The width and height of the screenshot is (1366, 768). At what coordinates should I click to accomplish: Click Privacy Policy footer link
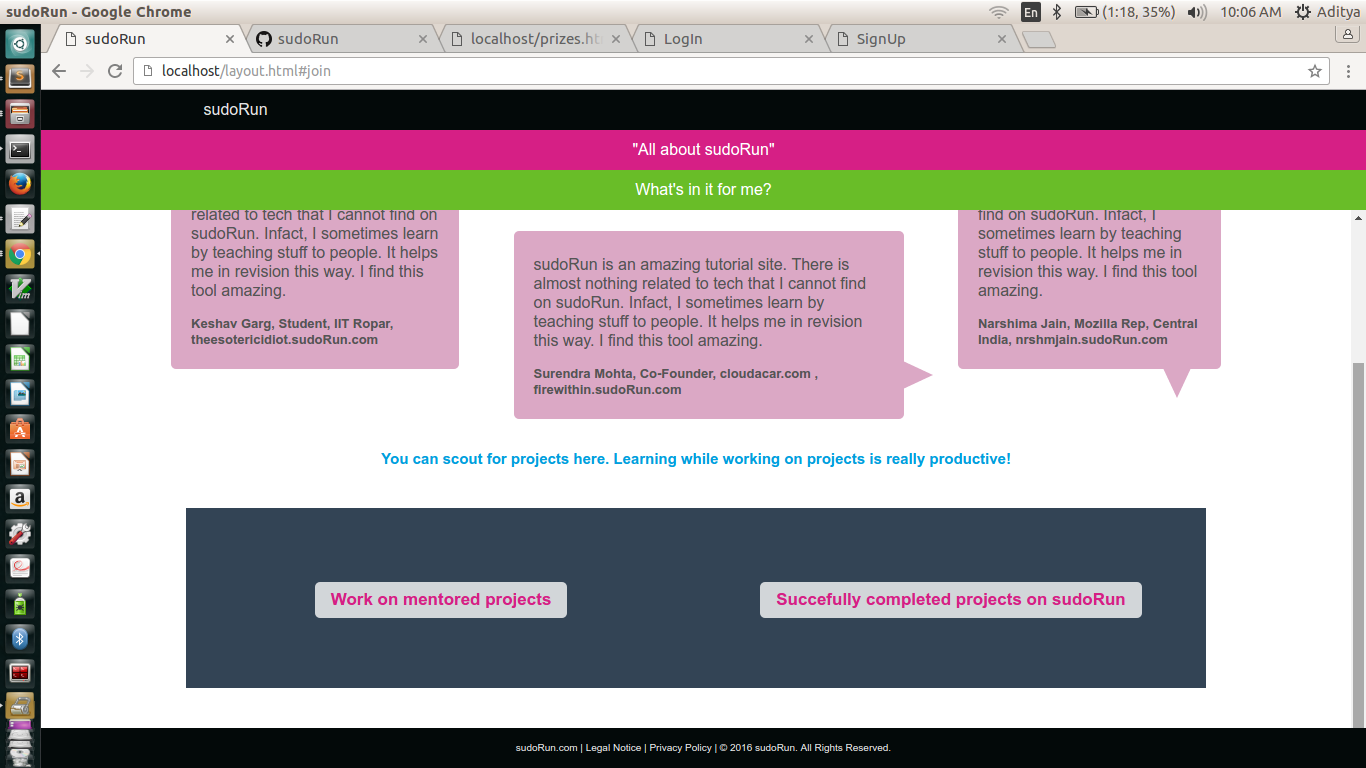point(680,748)
